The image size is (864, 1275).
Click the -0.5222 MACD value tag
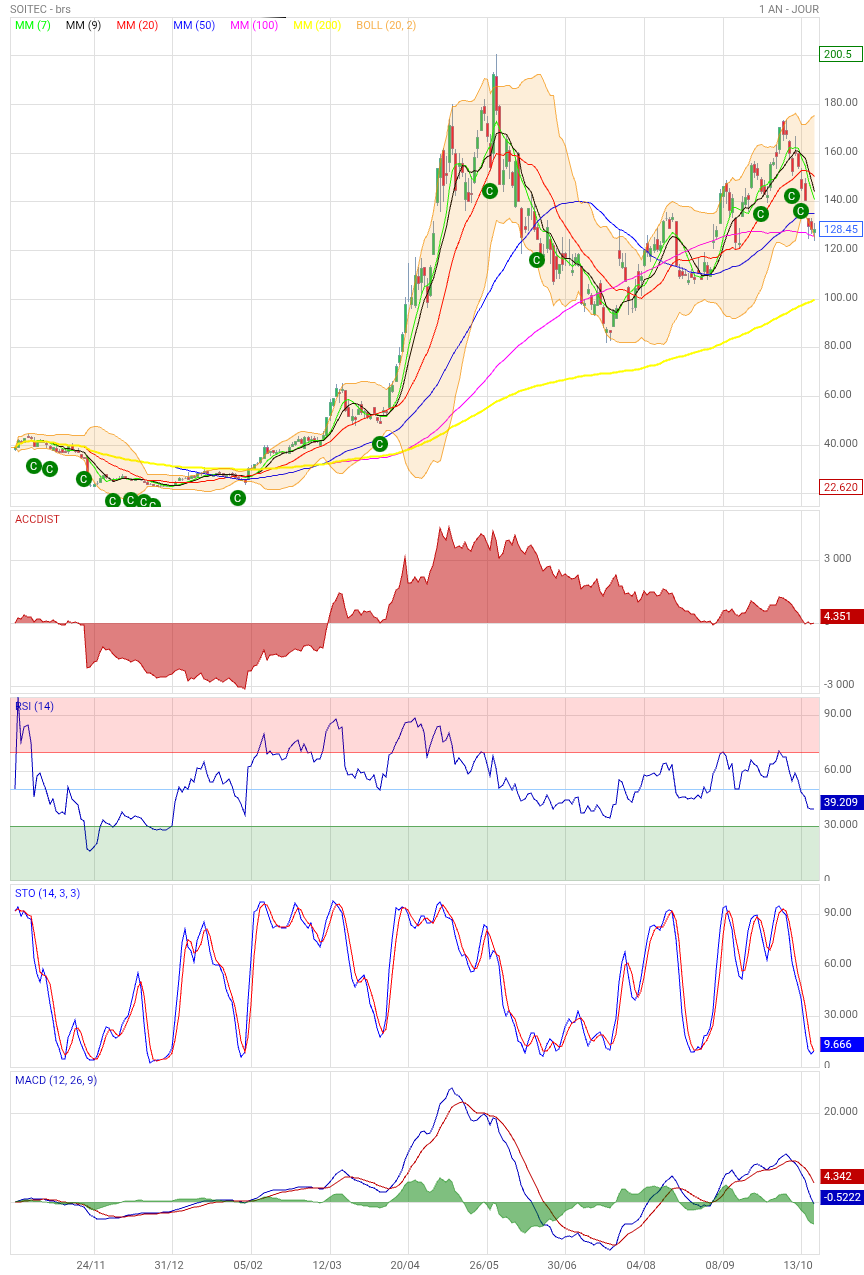coord(841,1197)
